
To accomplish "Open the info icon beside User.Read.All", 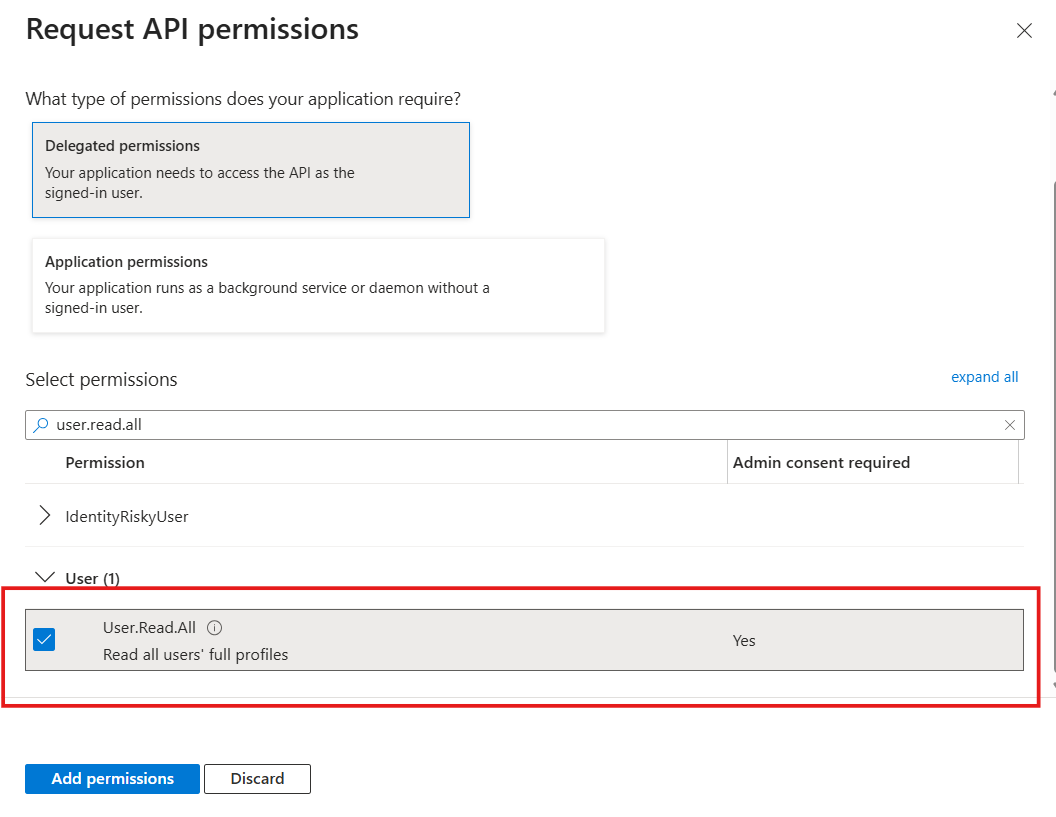I will click(214, 628).
